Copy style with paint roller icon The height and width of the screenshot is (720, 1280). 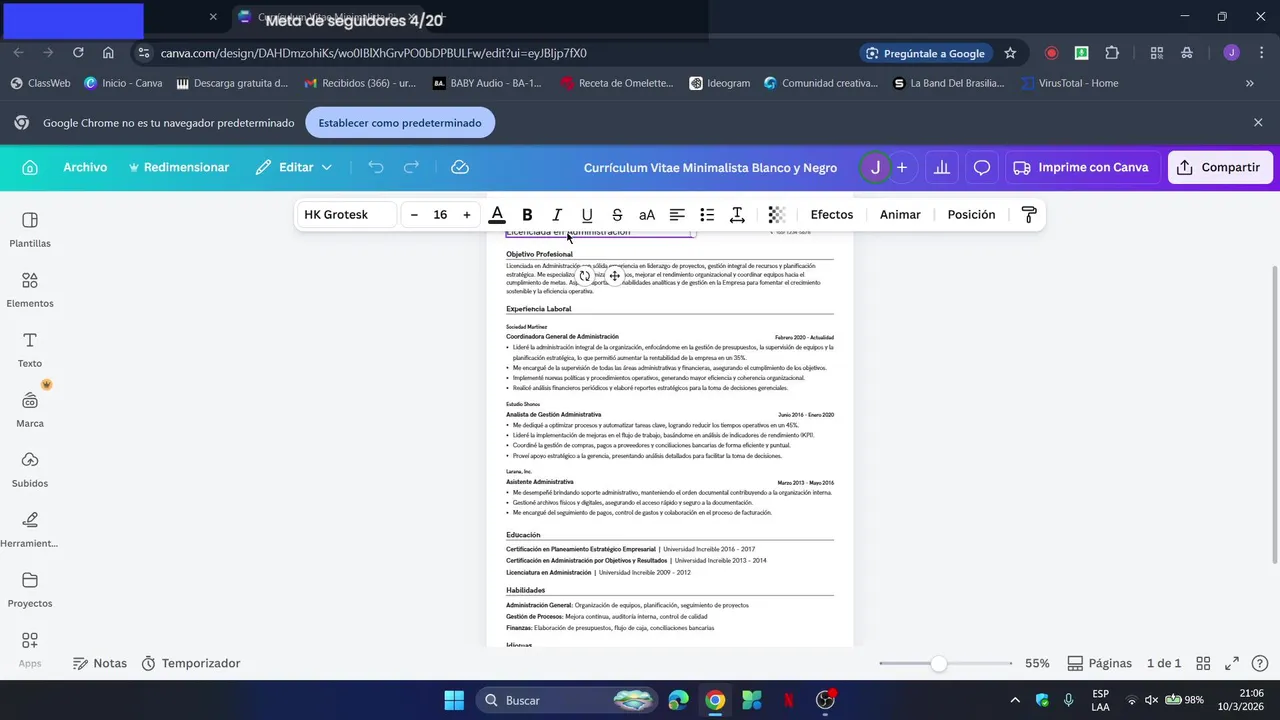(1029, 215)
